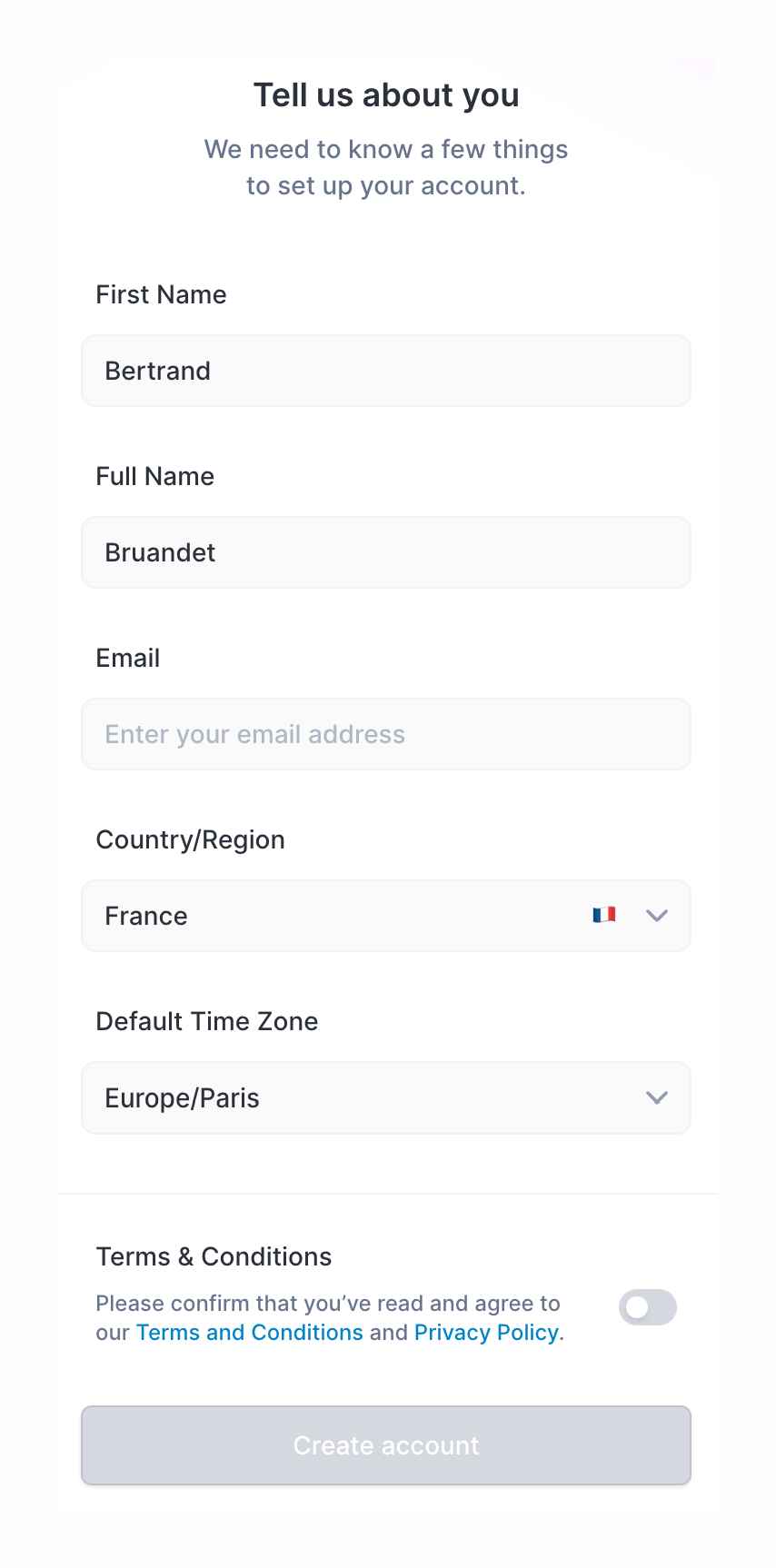Image resolution: width=776 pixels, height=1568 pixels.
Task: Open the Terms and Conditions link
Action: (x=249, y=1332)
